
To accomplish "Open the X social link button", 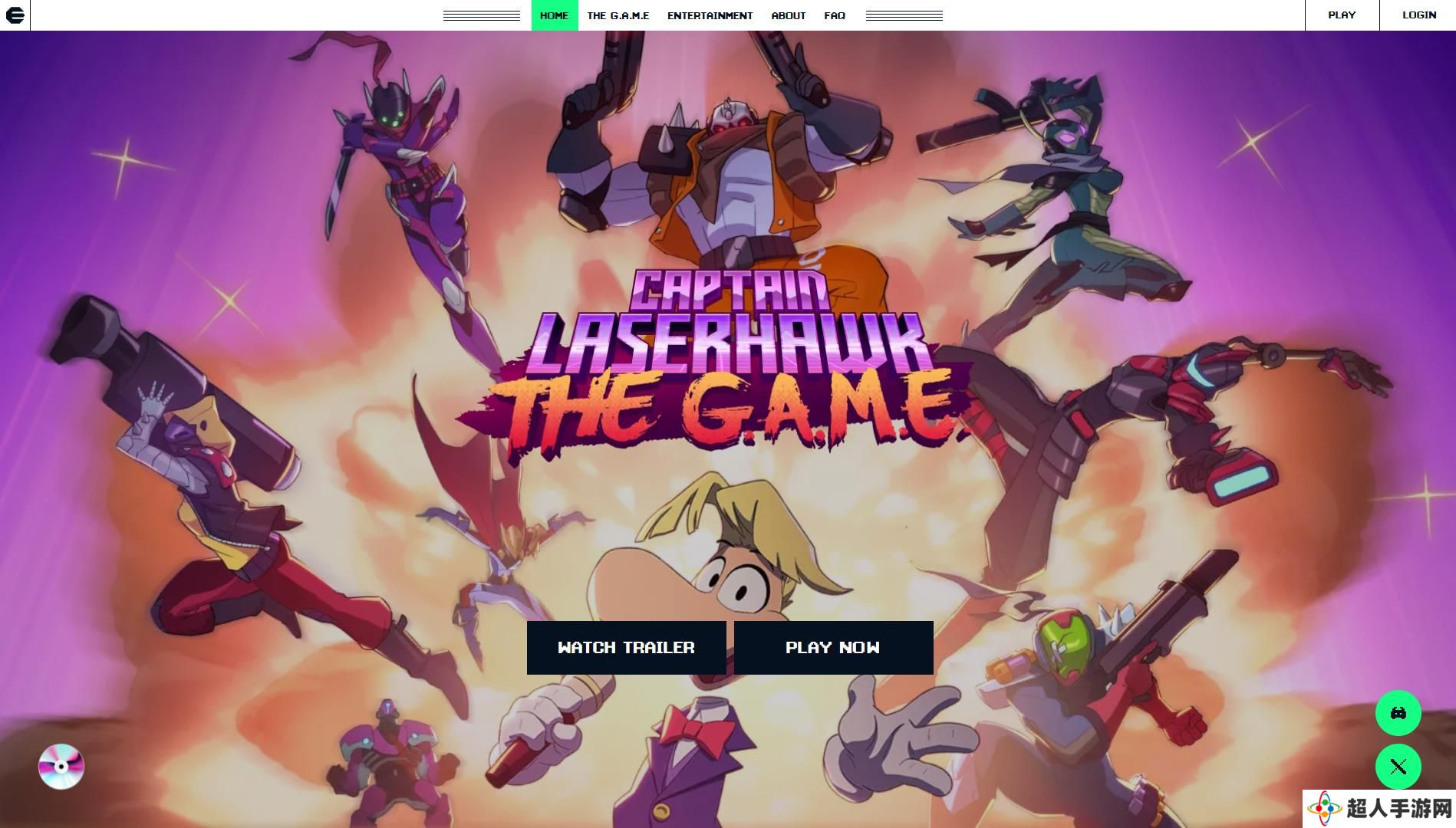I will coord(1398,767).
